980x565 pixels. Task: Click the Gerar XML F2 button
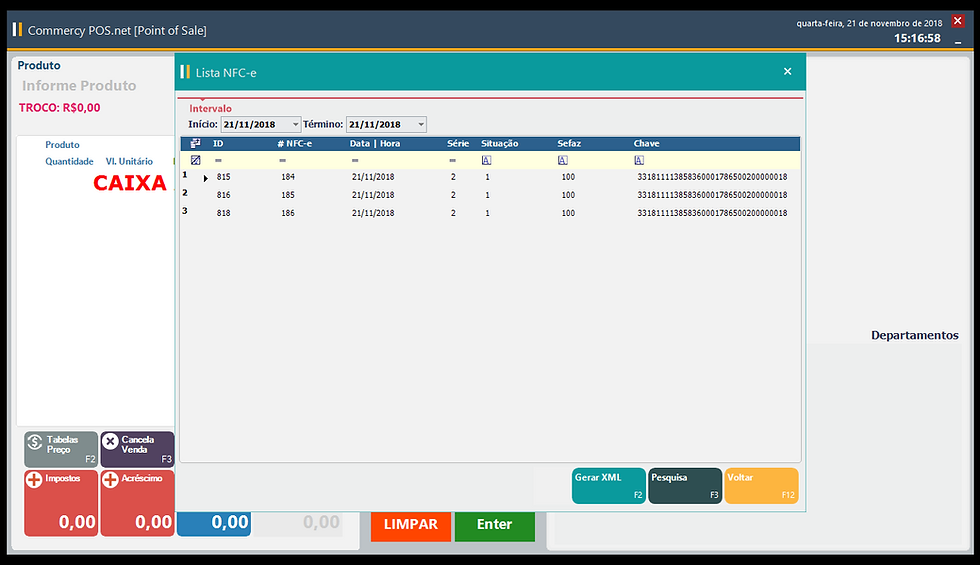click(609, 486)
